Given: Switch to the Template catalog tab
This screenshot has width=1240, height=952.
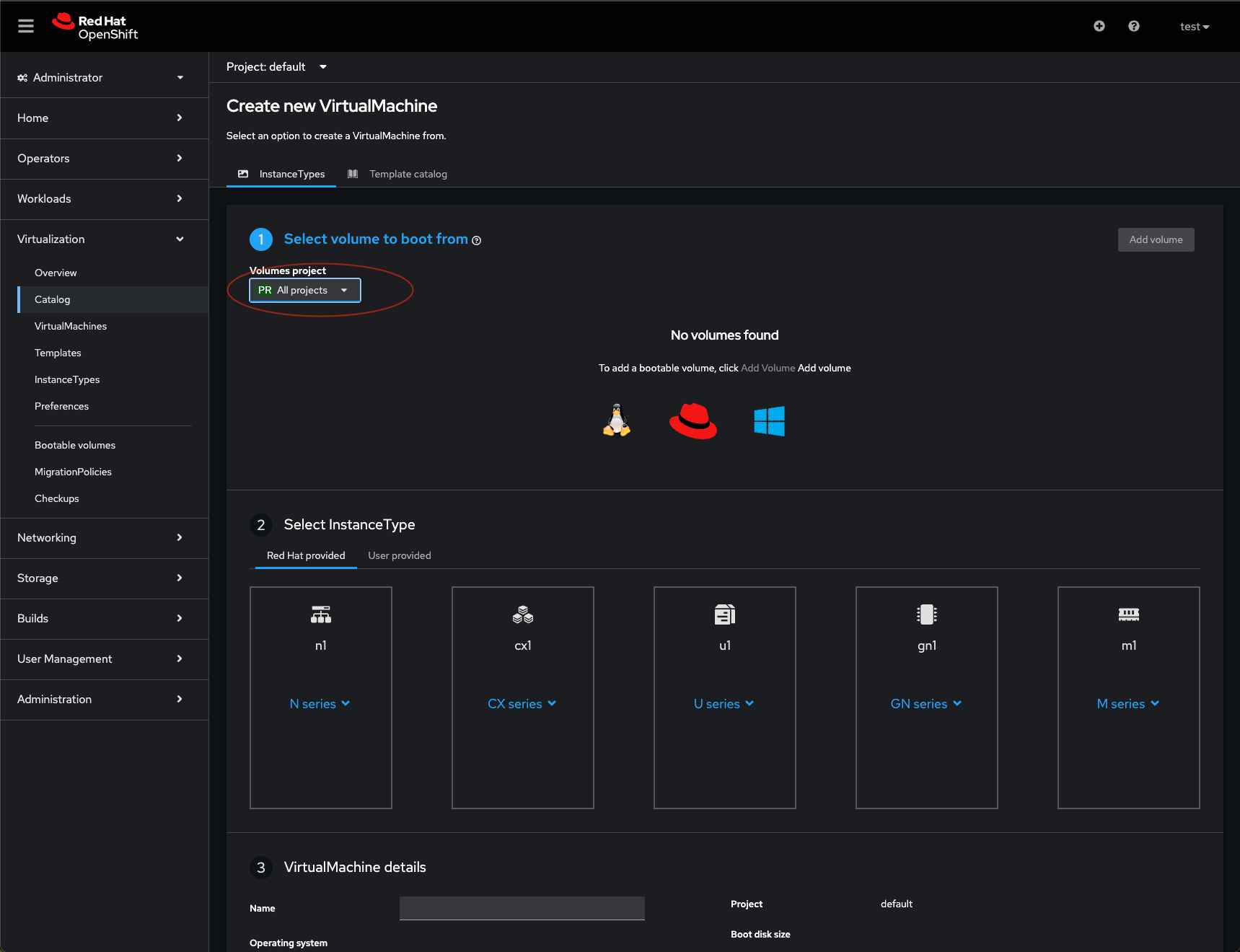Looking at the screenshot, I should pyautogui.click(x=408, y=174).
